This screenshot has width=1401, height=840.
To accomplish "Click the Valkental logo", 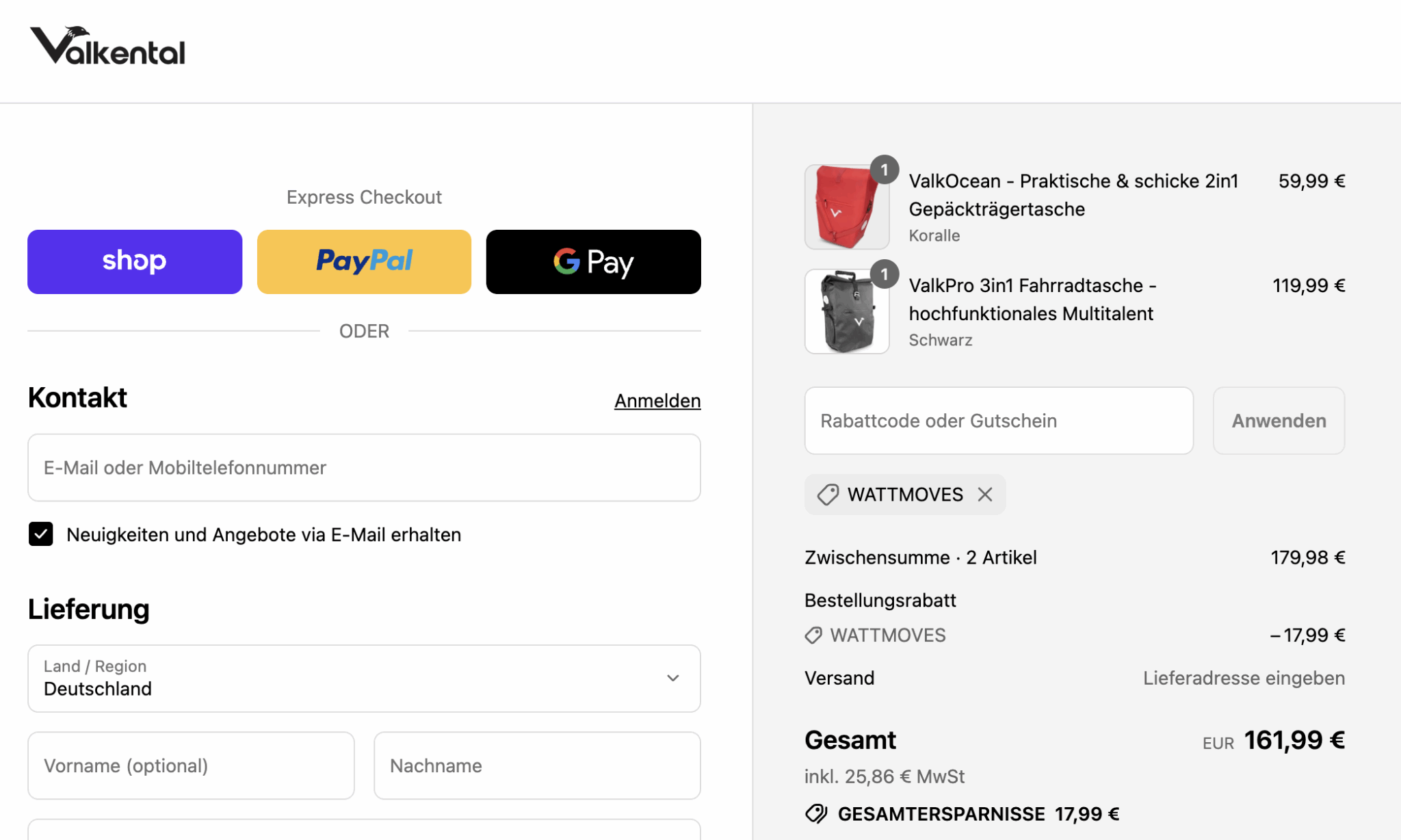I will coord(107,46).
